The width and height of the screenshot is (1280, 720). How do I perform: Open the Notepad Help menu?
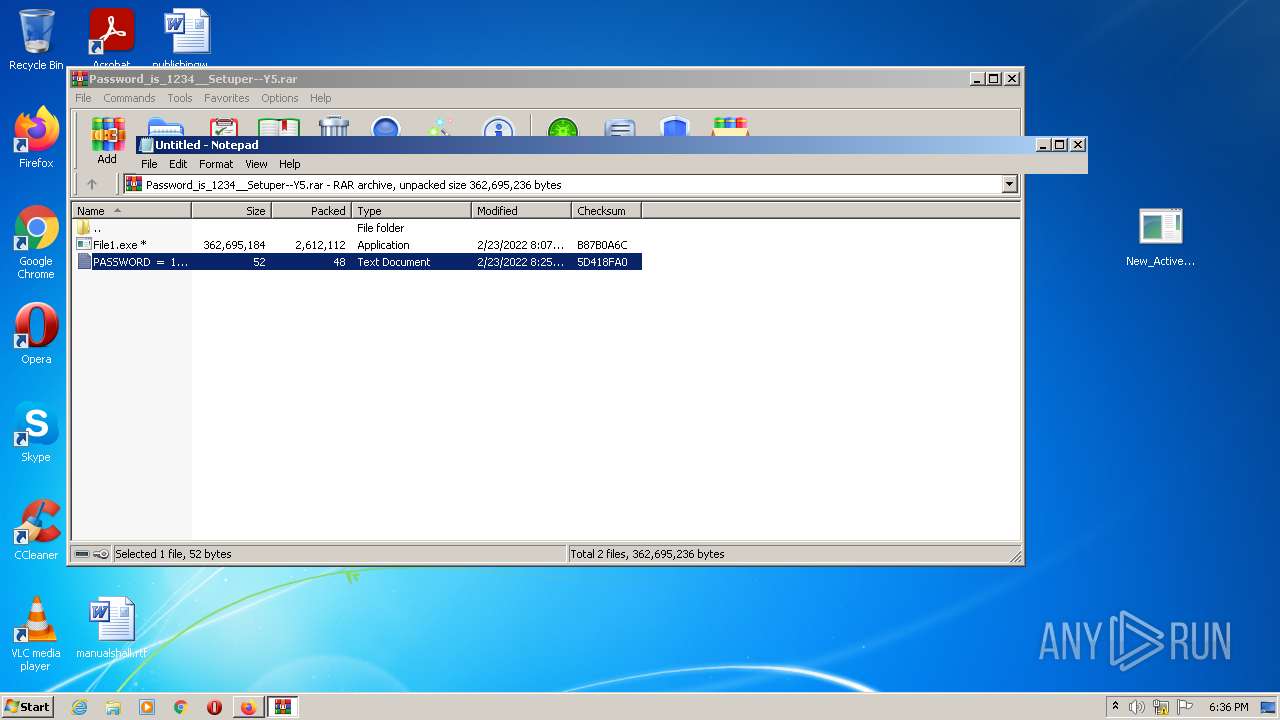pyautogui.click(x=289, y=164)
